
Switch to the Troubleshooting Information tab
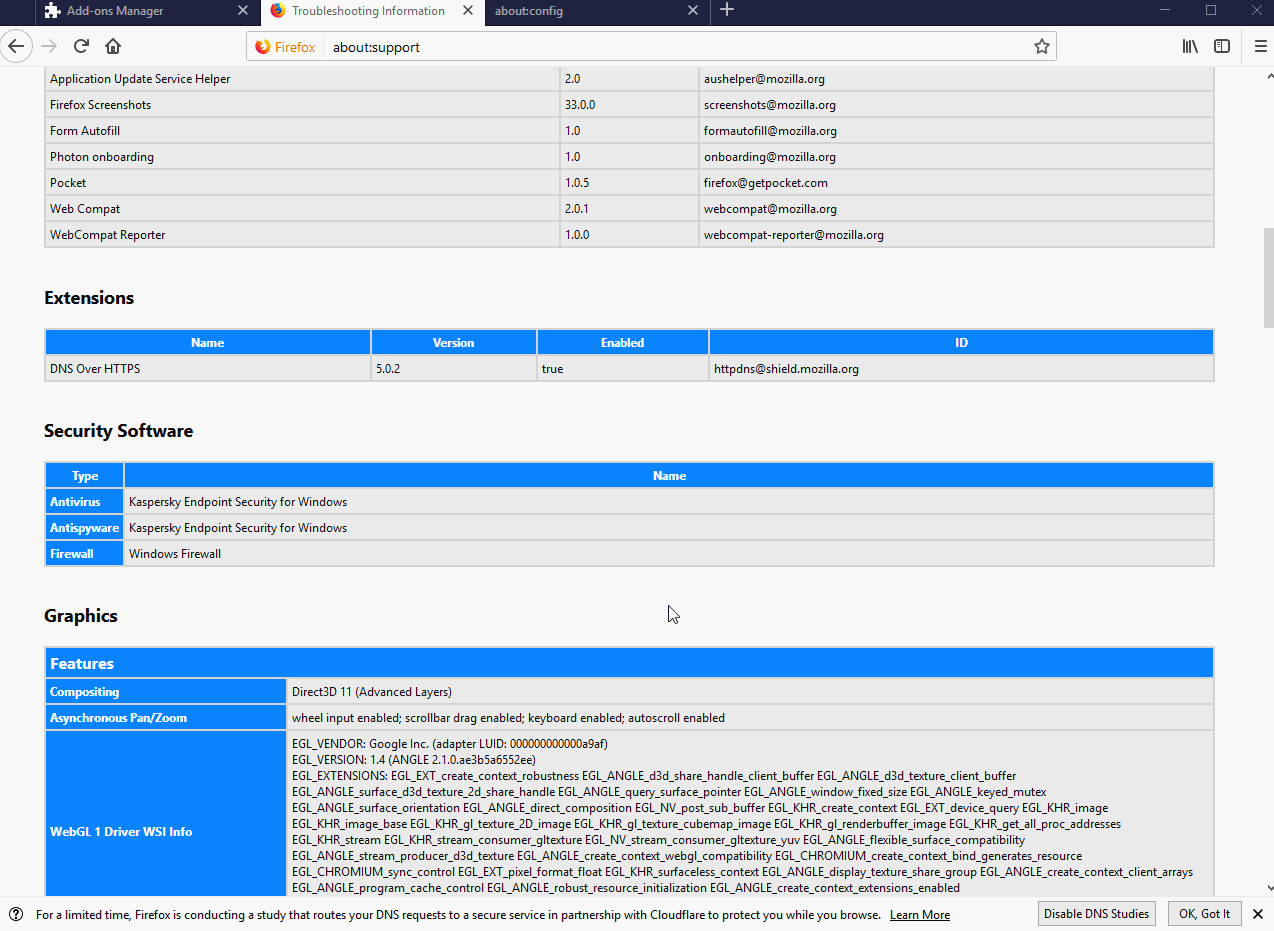[372, 11]
